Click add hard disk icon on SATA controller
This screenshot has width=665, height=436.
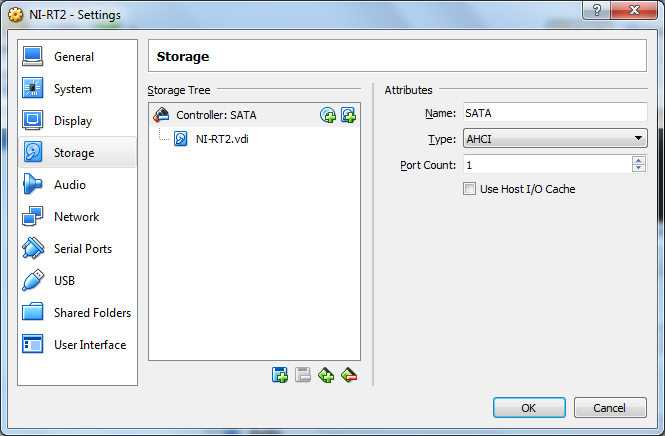pyautogui.click(x=348, y=115)
